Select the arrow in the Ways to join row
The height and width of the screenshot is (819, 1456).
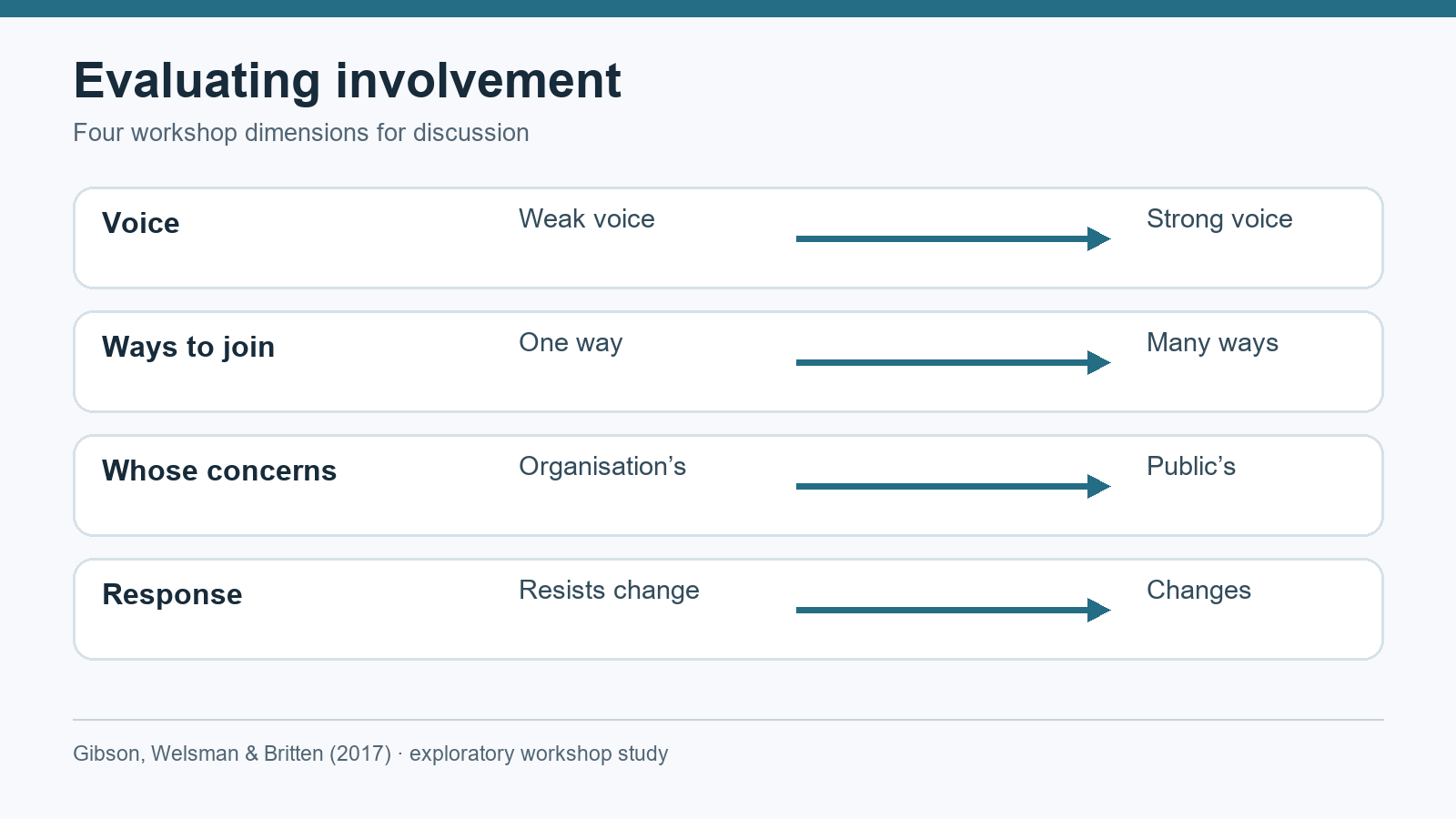(953, 362)
